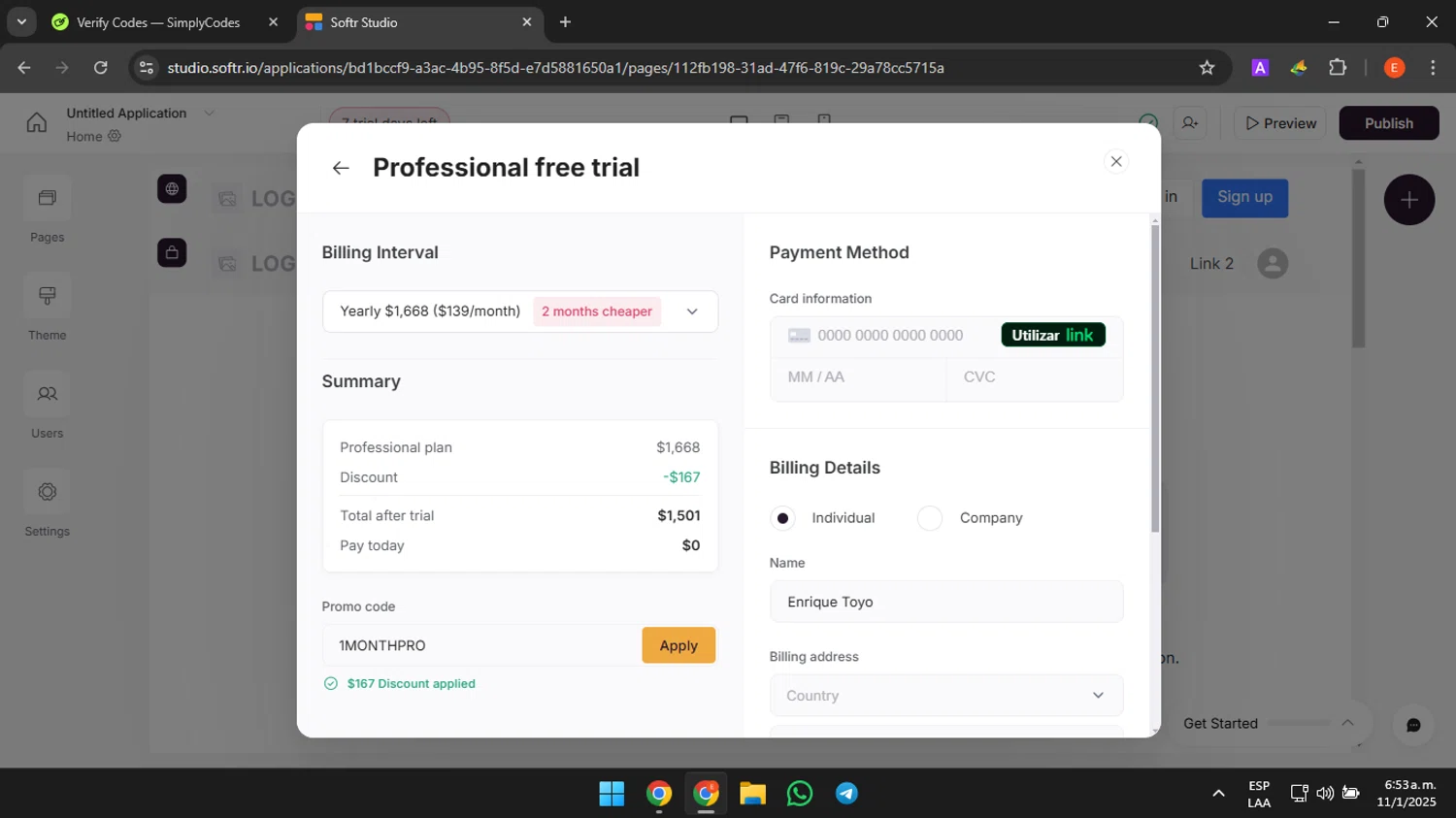Open File Explorer from the taskbar
Viewport: 1456px width, 818px height.
pos(752,794)
